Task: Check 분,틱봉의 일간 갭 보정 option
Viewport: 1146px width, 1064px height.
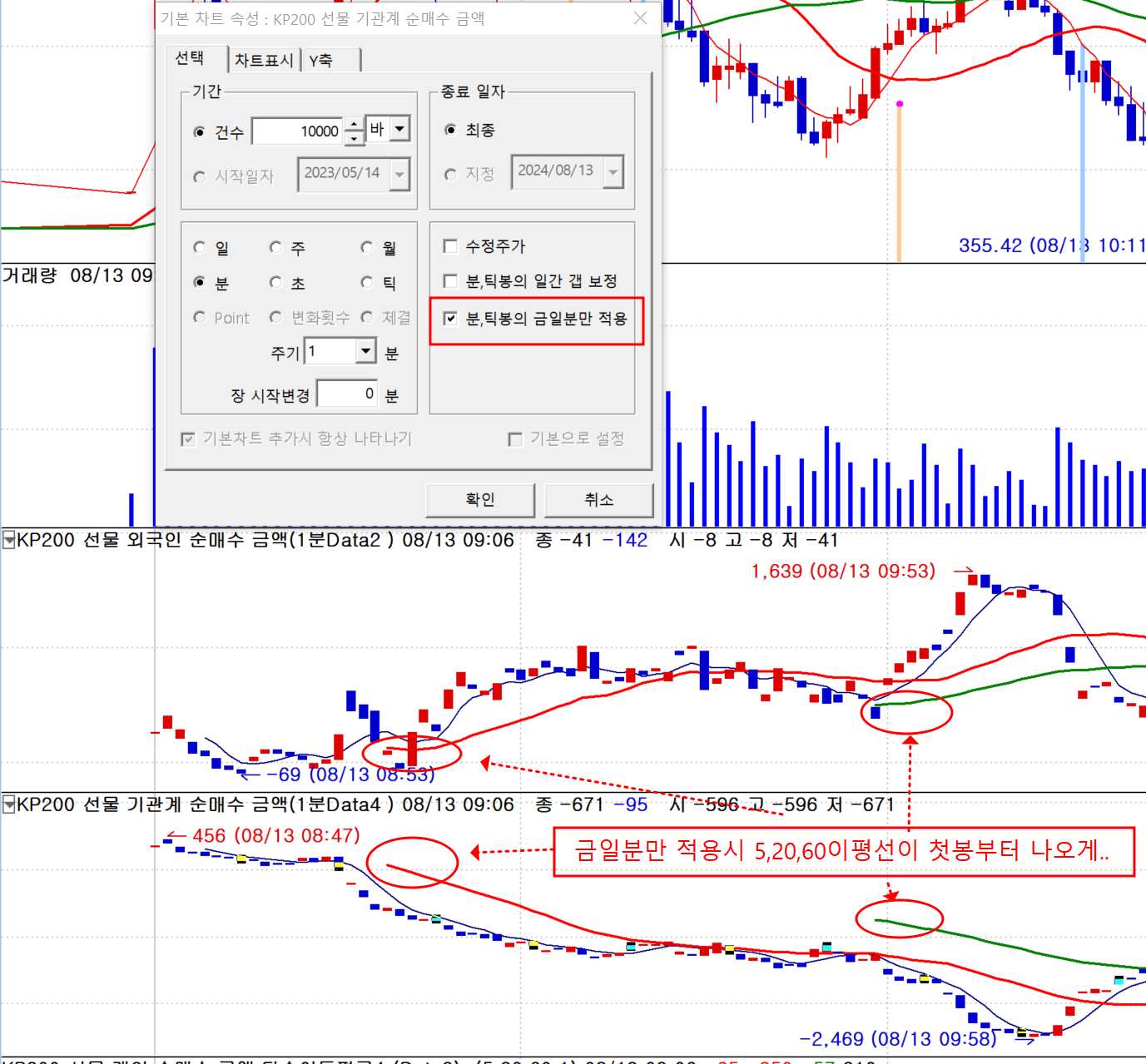Action: click(x=450, y=281)
